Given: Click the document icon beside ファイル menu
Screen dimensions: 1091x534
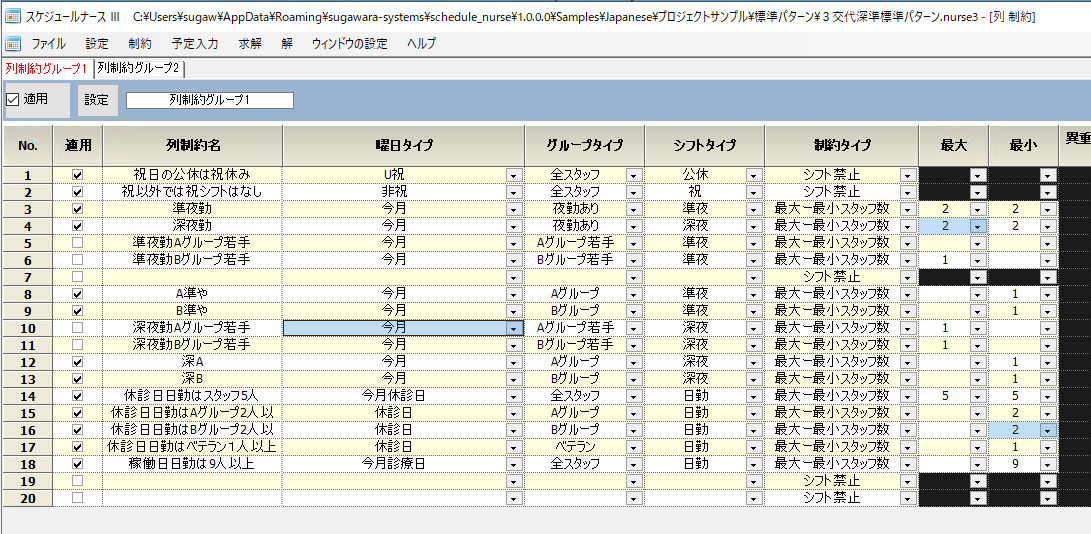Looking at the screenshot, I should [13, 44].
